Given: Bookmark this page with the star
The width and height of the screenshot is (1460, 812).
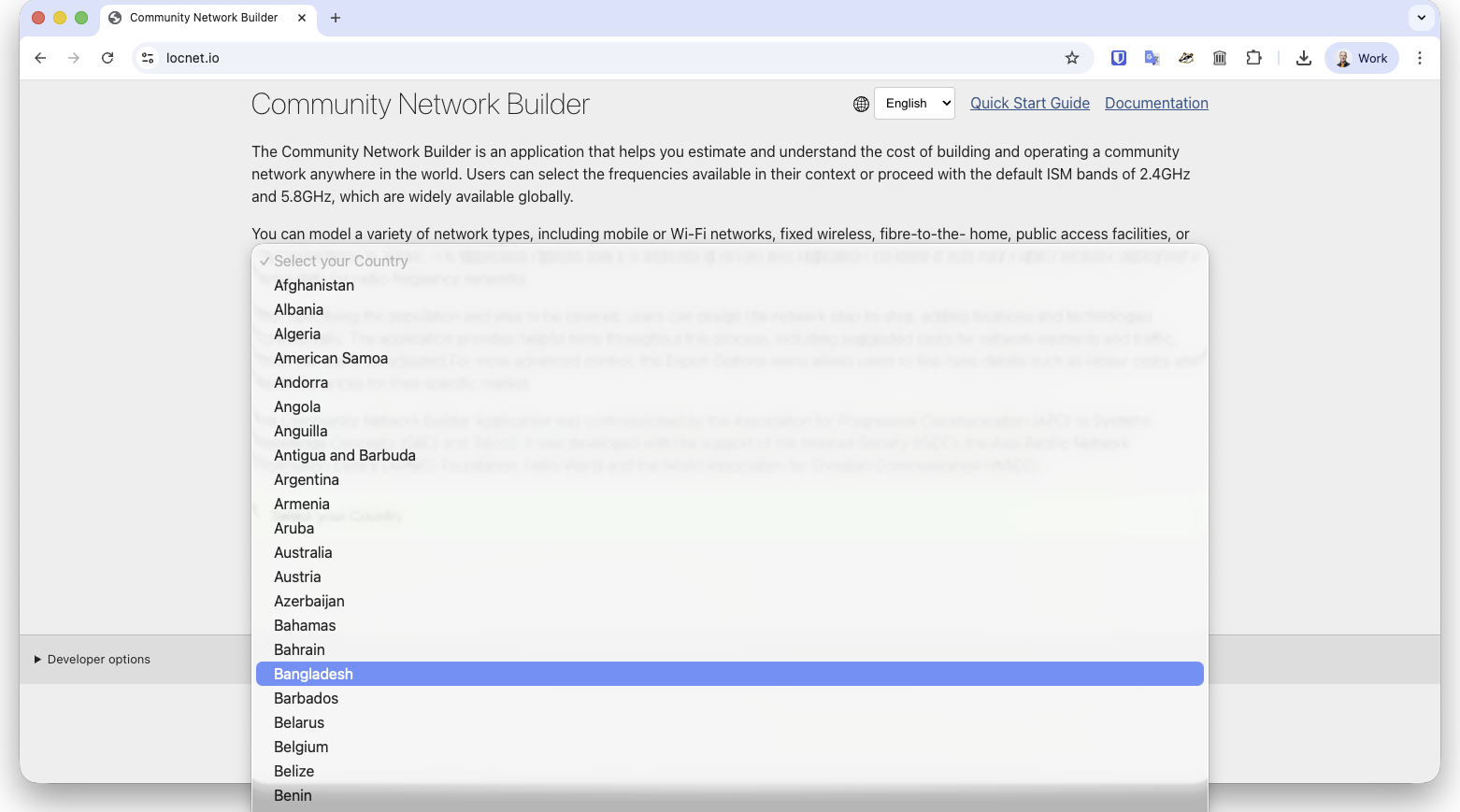Looking at the screenshot, I should 1072,58.
